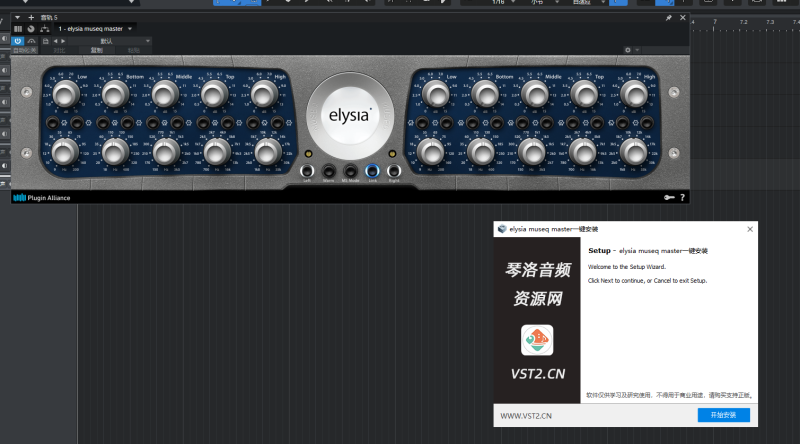Image resolution: width=800 pixels, height=444 pixels.
Task: Open the 默认 preset dropdown
Action: tap(147, 41)
